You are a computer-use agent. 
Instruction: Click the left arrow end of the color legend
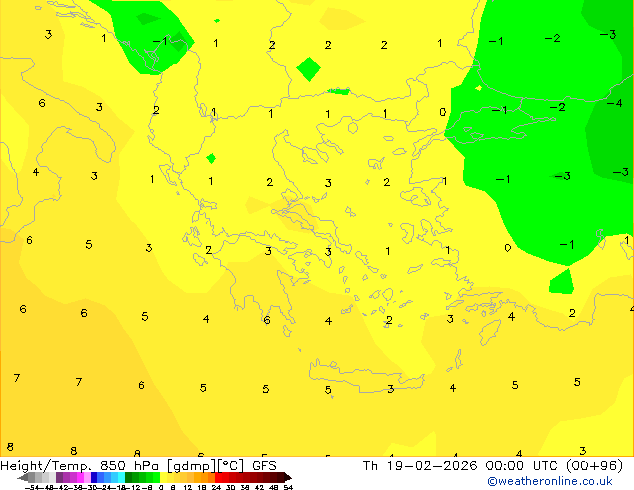coord(22,477)
